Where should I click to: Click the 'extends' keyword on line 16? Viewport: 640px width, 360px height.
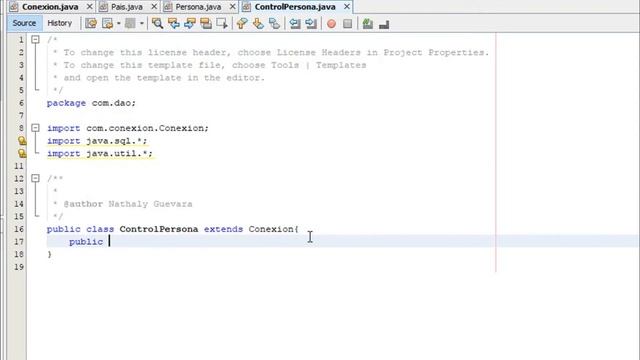(223, 229)
